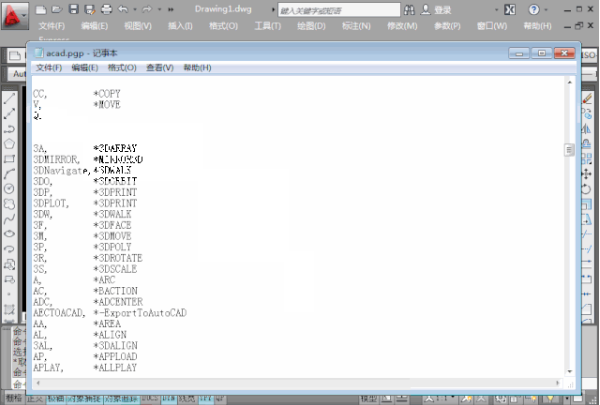Open AutoCAD 修改(M) menu
Image resolution: width=600 pixels, height=405 pixels.
coord(402,26)
